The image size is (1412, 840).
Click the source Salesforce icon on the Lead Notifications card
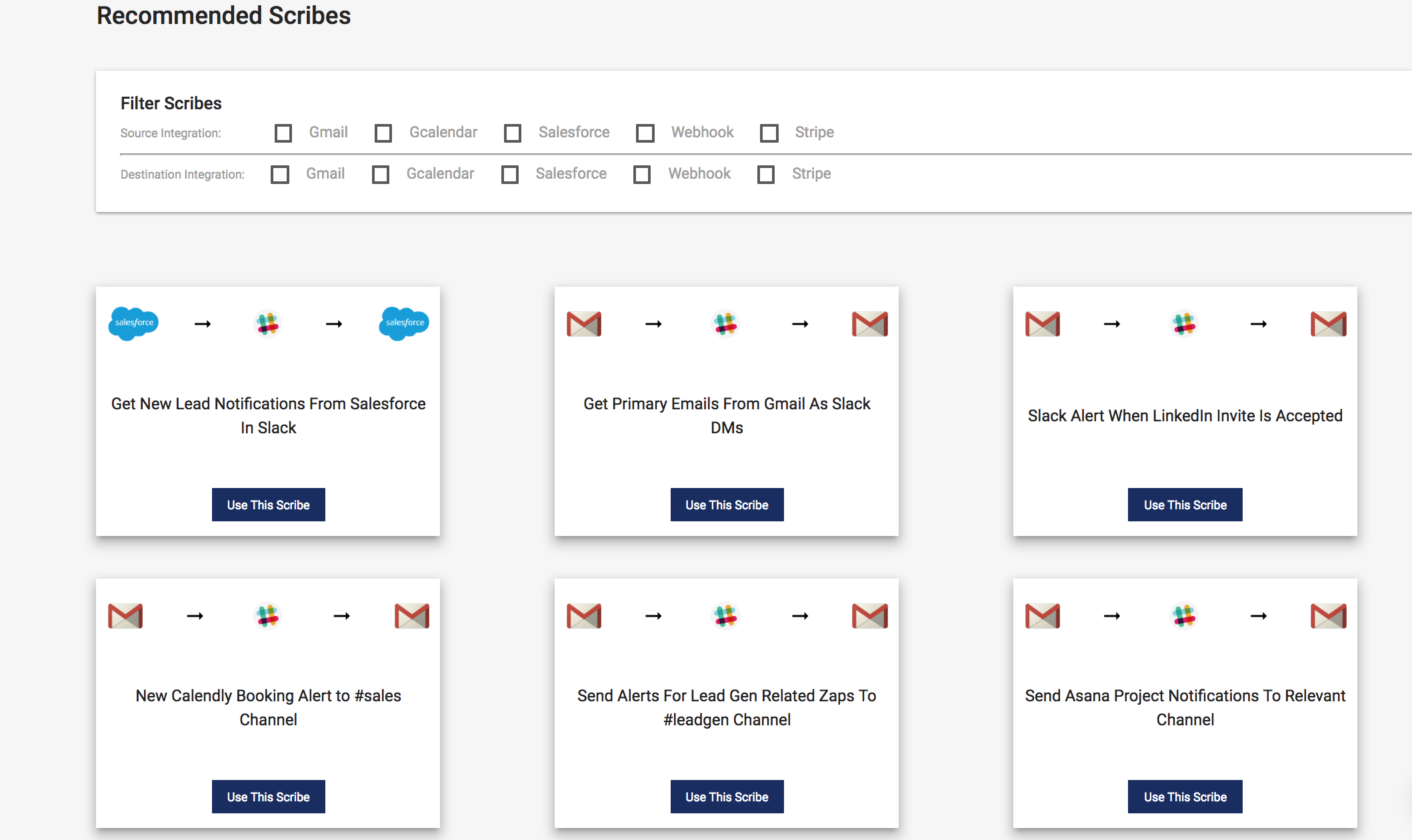coord(133,323)
